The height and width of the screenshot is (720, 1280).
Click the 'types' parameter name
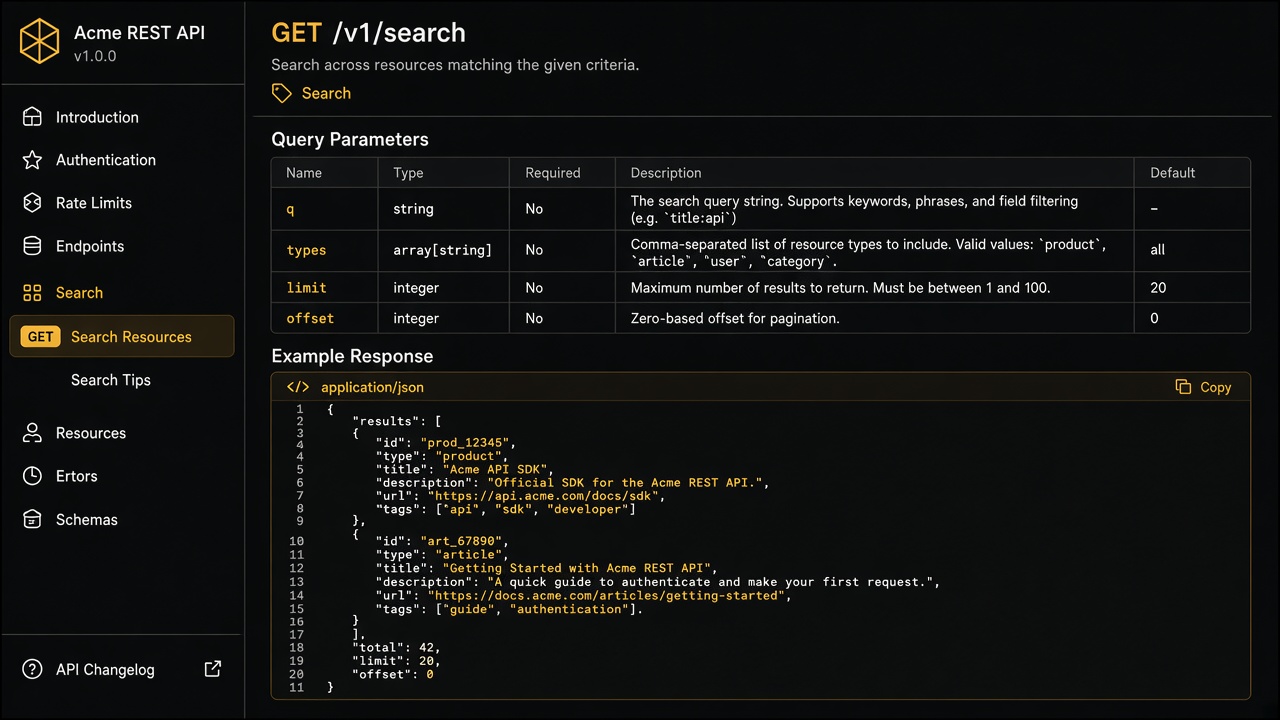pos(306,250)
